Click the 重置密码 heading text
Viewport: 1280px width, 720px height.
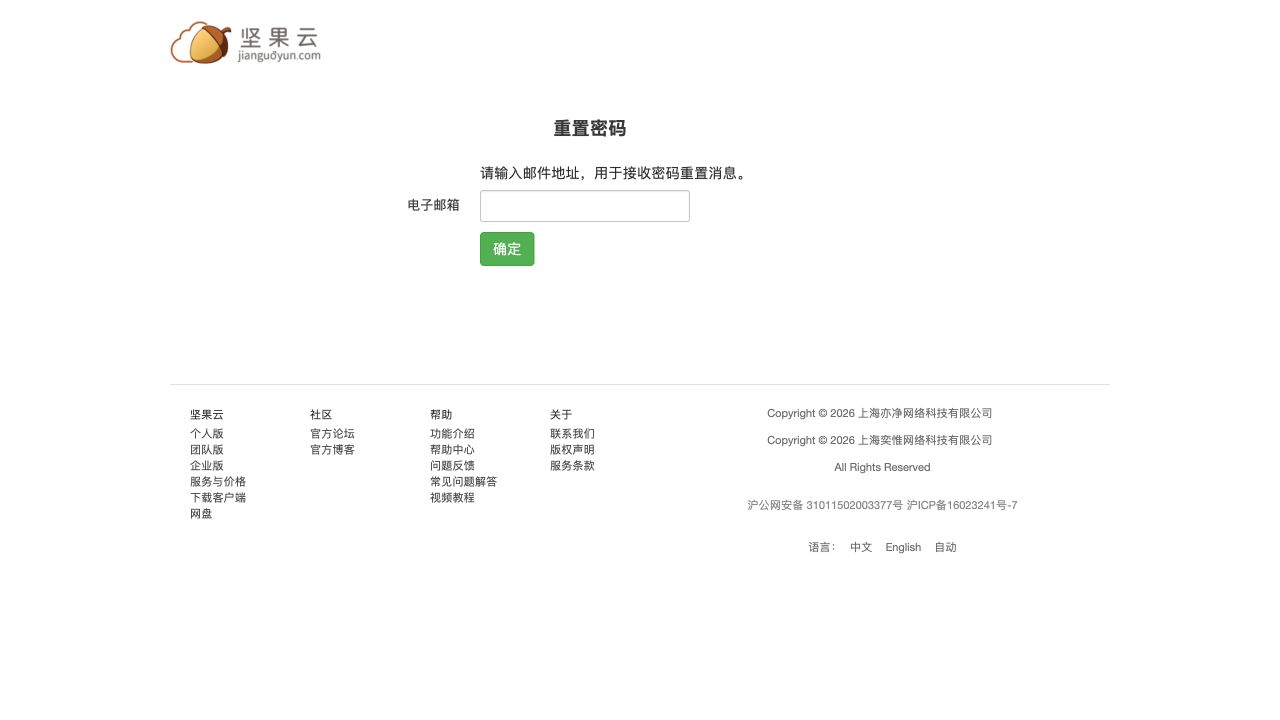pos(590,129)
